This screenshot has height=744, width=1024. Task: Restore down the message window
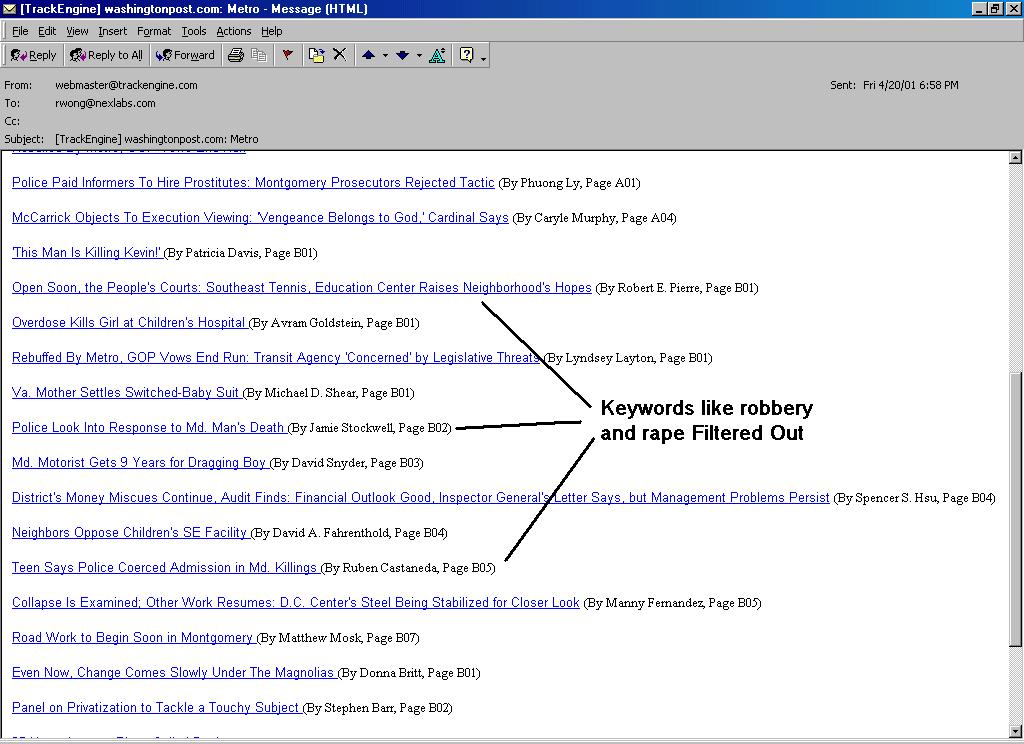click(x=995, y=9)
